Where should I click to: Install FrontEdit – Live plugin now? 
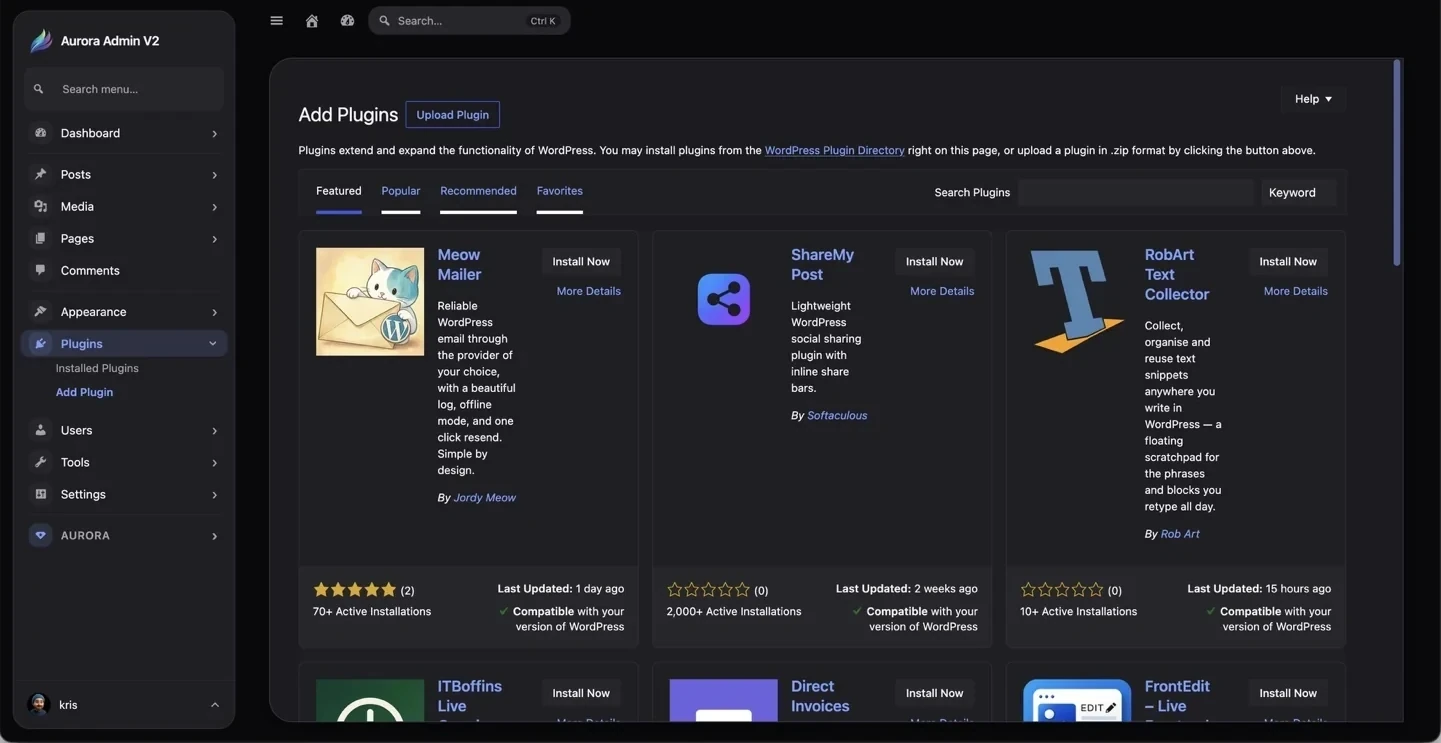pyautogui.click(x=1288, y=693)
